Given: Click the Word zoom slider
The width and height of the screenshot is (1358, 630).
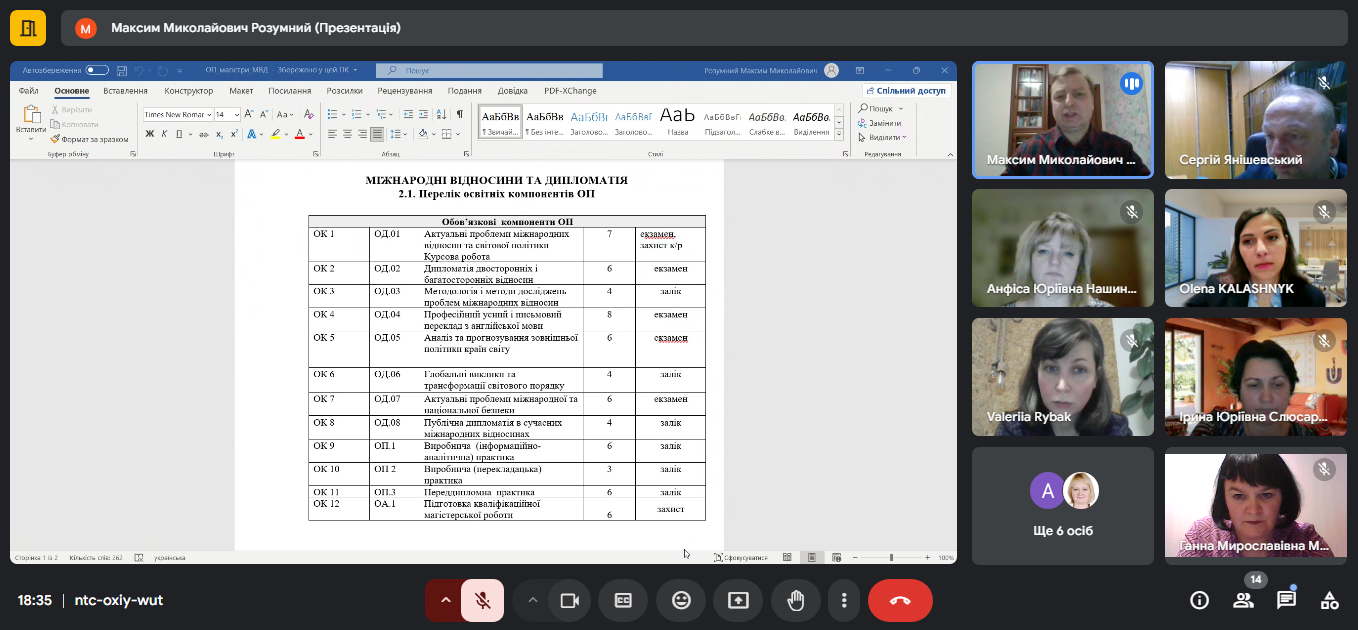Looking at the screenshot, I should (891, 557).
